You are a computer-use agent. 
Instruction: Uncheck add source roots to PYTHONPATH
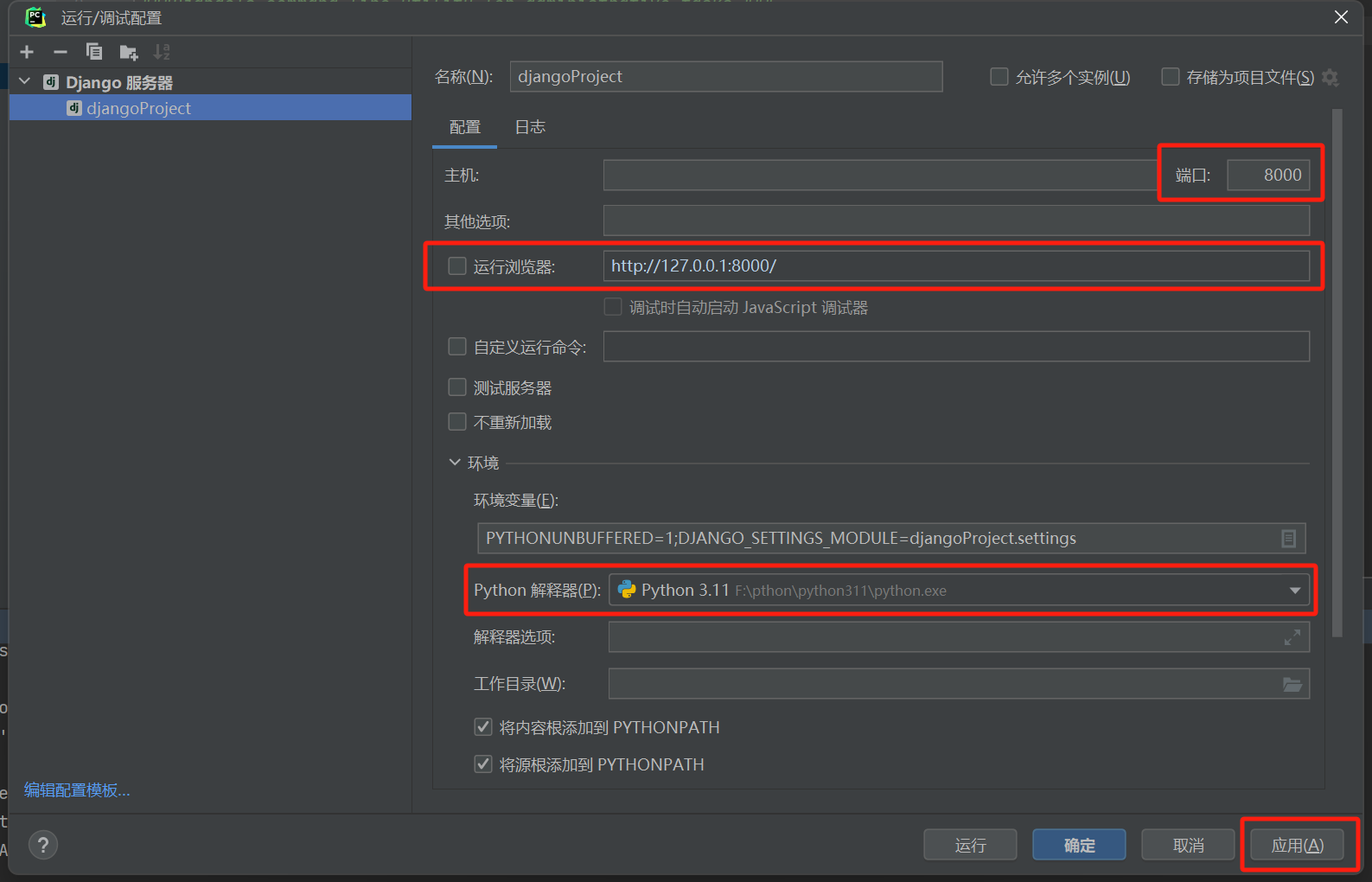483,764
